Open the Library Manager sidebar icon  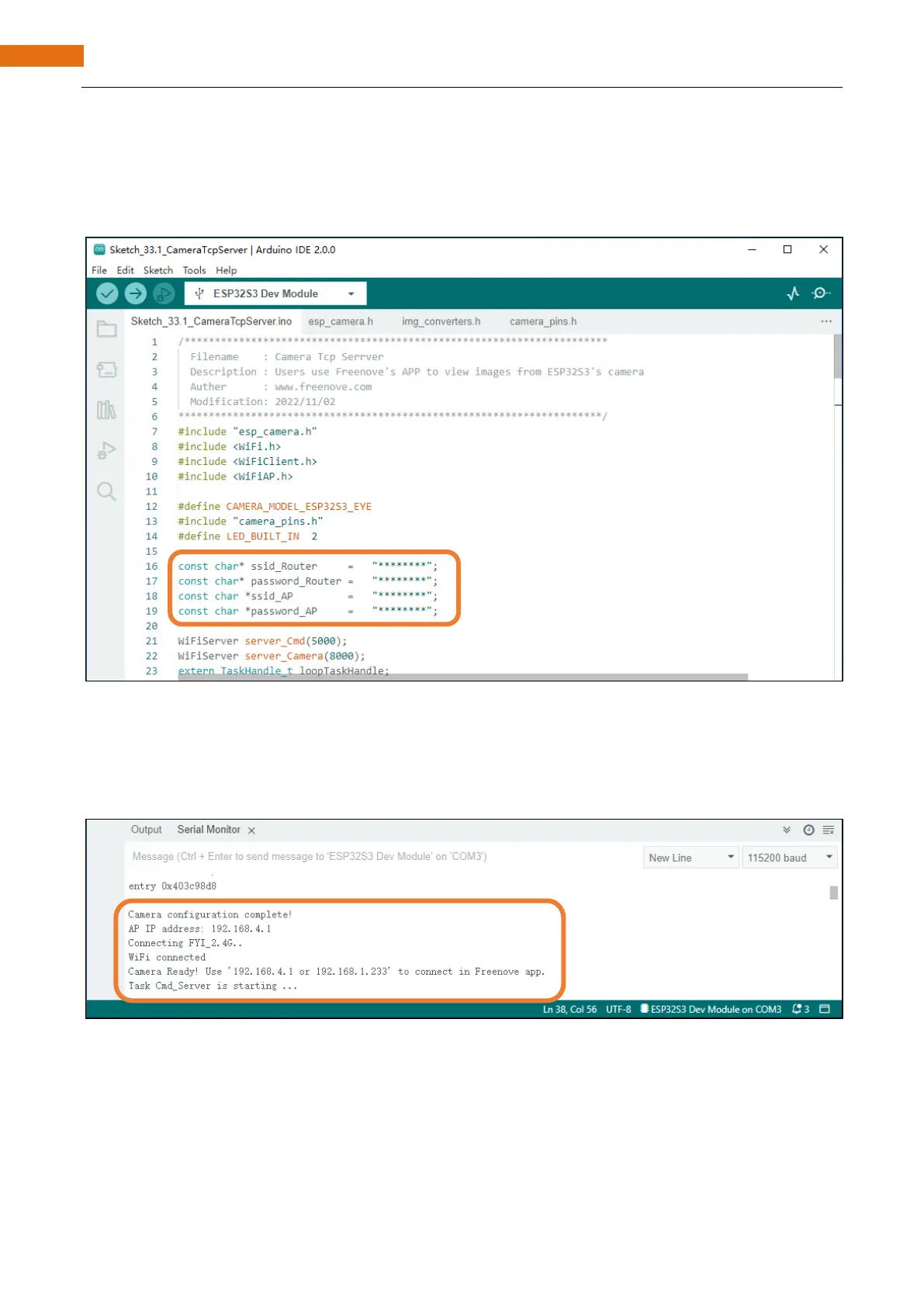107,410
